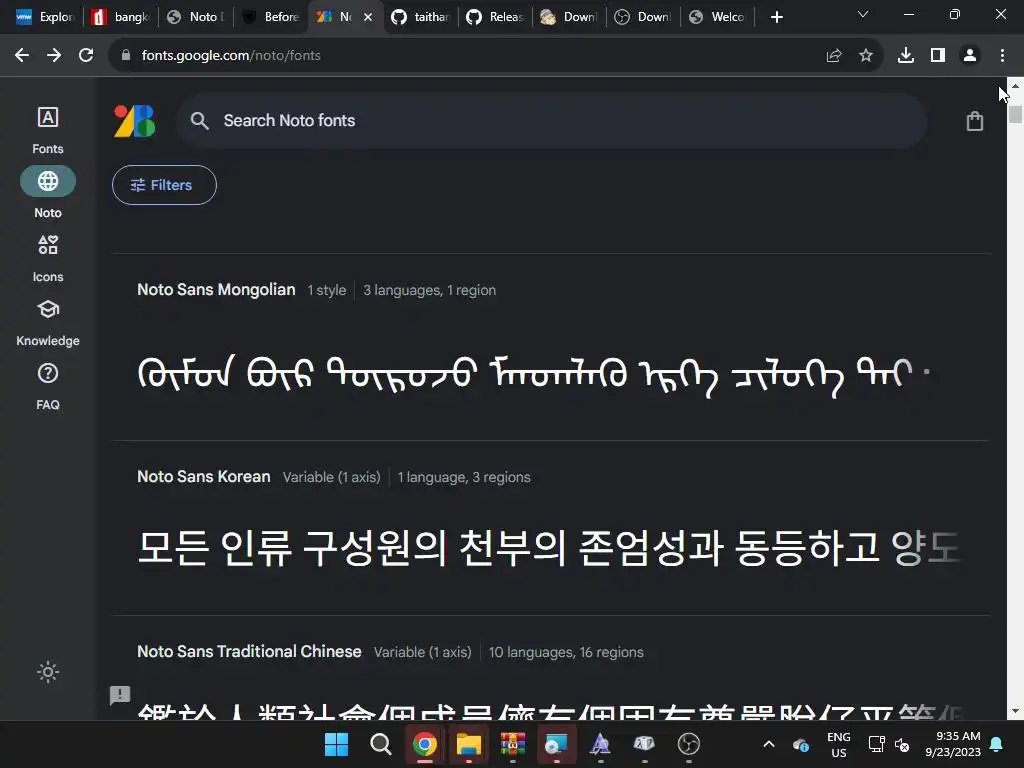Bookmark this page with the star
1024x768 pixels.
(x=866, y=56)
